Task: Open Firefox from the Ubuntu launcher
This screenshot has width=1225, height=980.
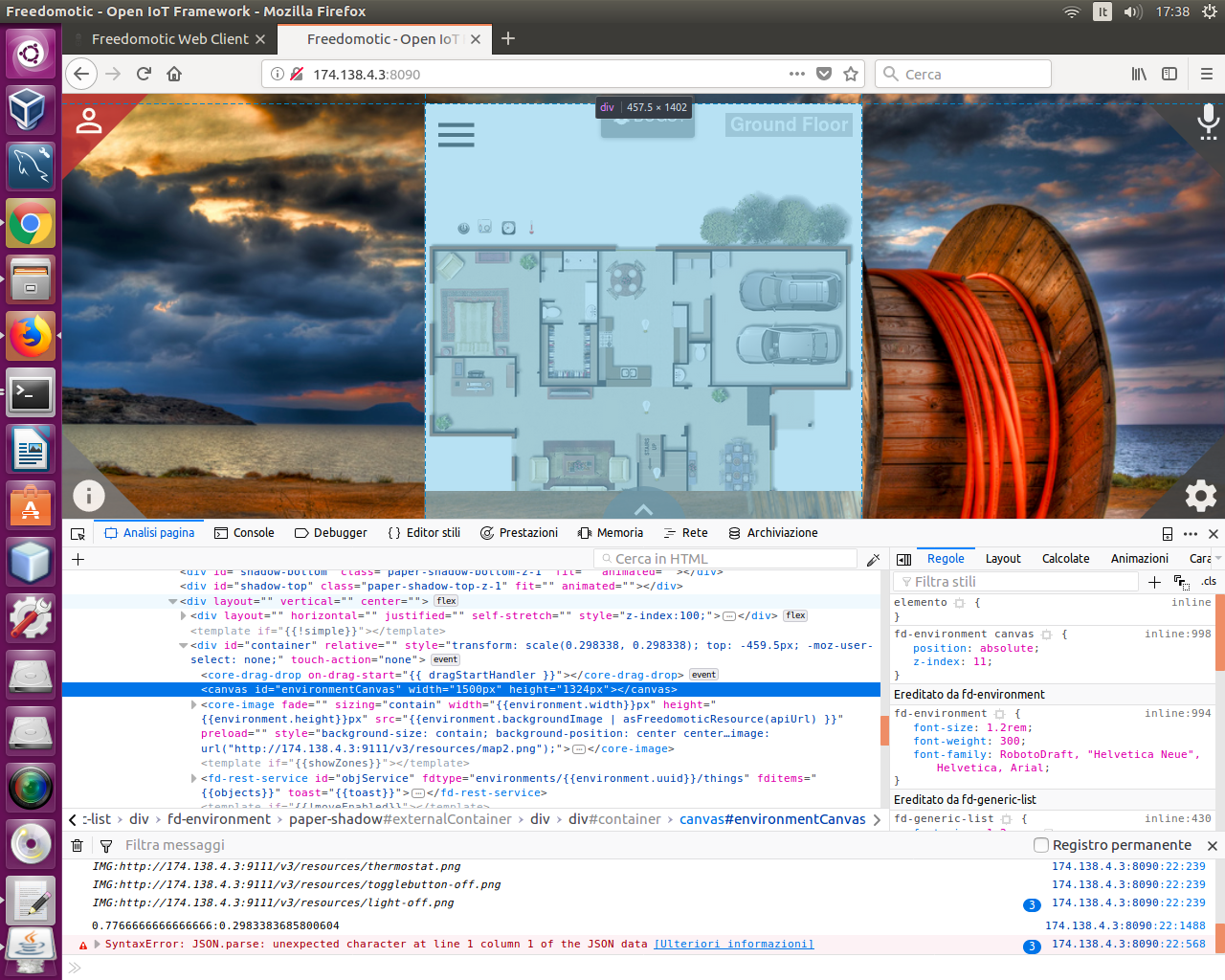Action: tap(31, 336)
